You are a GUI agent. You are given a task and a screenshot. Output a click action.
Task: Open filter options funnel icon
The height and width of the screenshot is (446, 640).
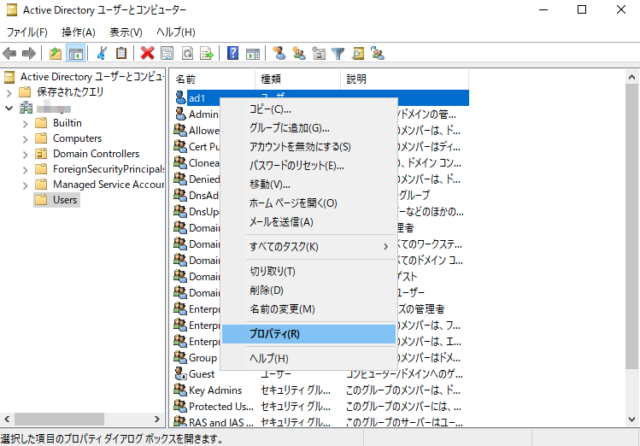point(338,53)
